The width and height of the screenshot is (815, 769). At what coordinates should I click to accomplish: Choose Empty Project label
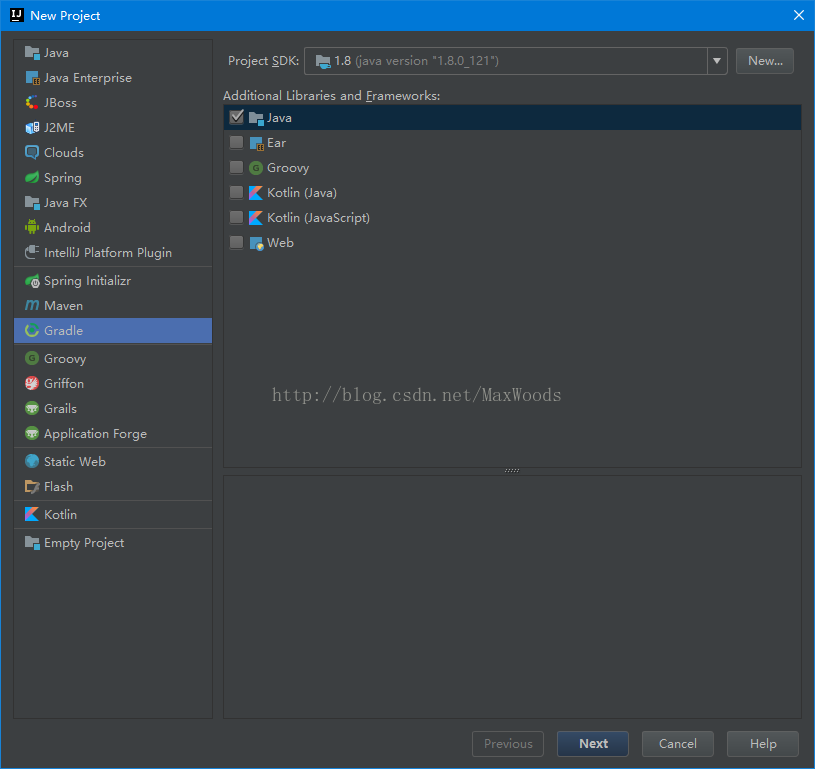(84, 543)
